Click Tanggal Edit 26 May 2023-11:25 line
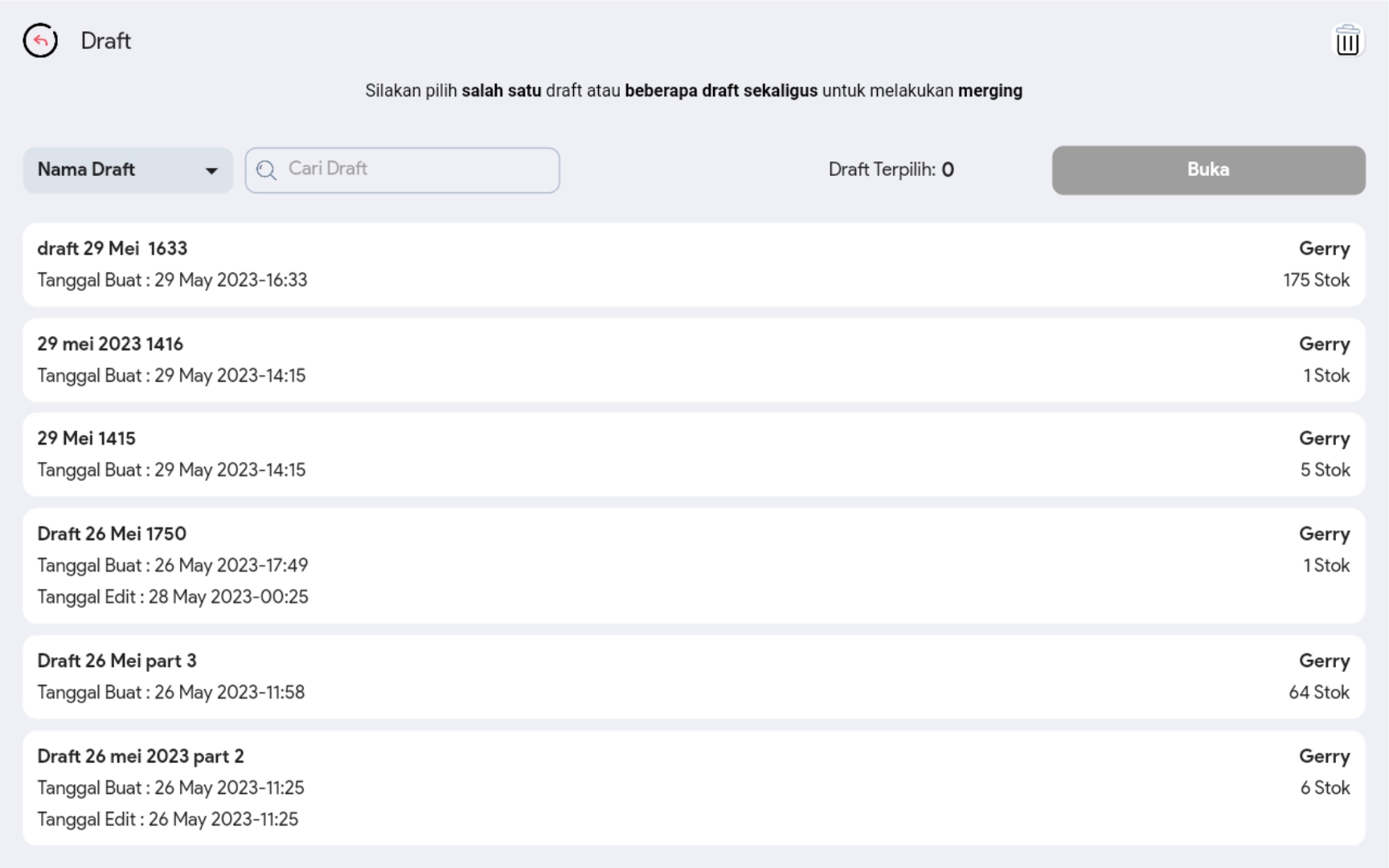Viewport: 1389px width, 868px height. pos(168,820)
